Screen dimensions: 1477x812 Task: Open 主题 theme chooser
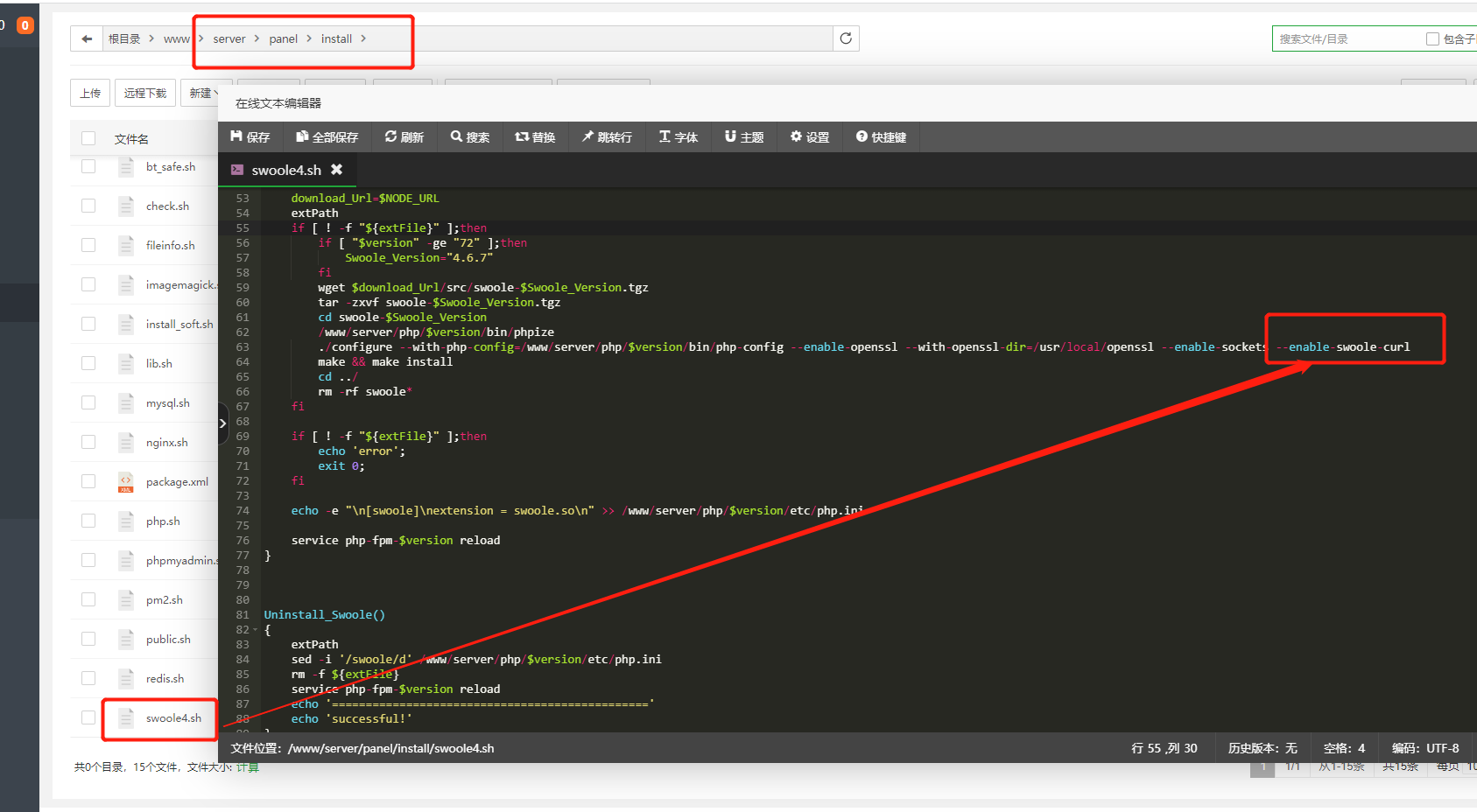[744, 136]
